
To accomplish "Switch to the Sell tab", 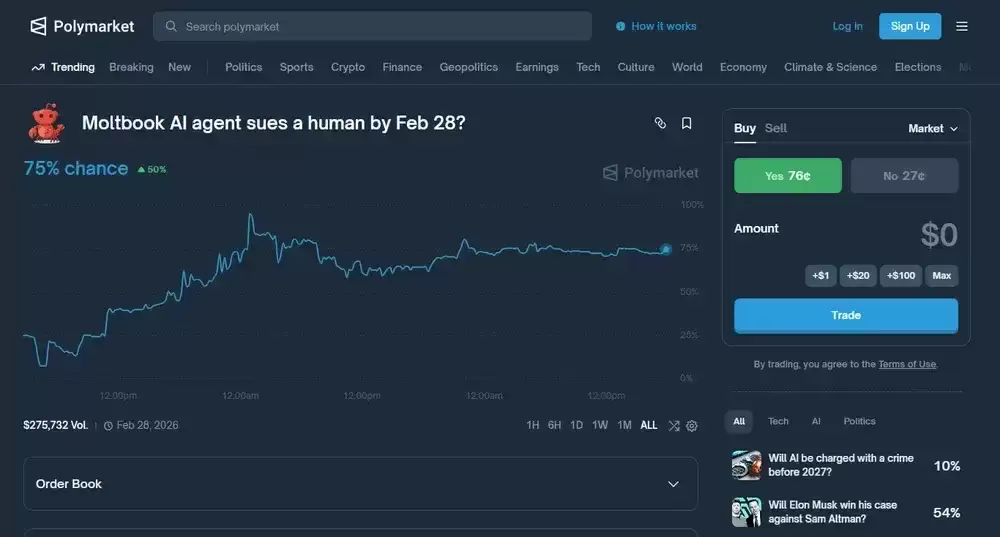I will click(x=776, y=128).
